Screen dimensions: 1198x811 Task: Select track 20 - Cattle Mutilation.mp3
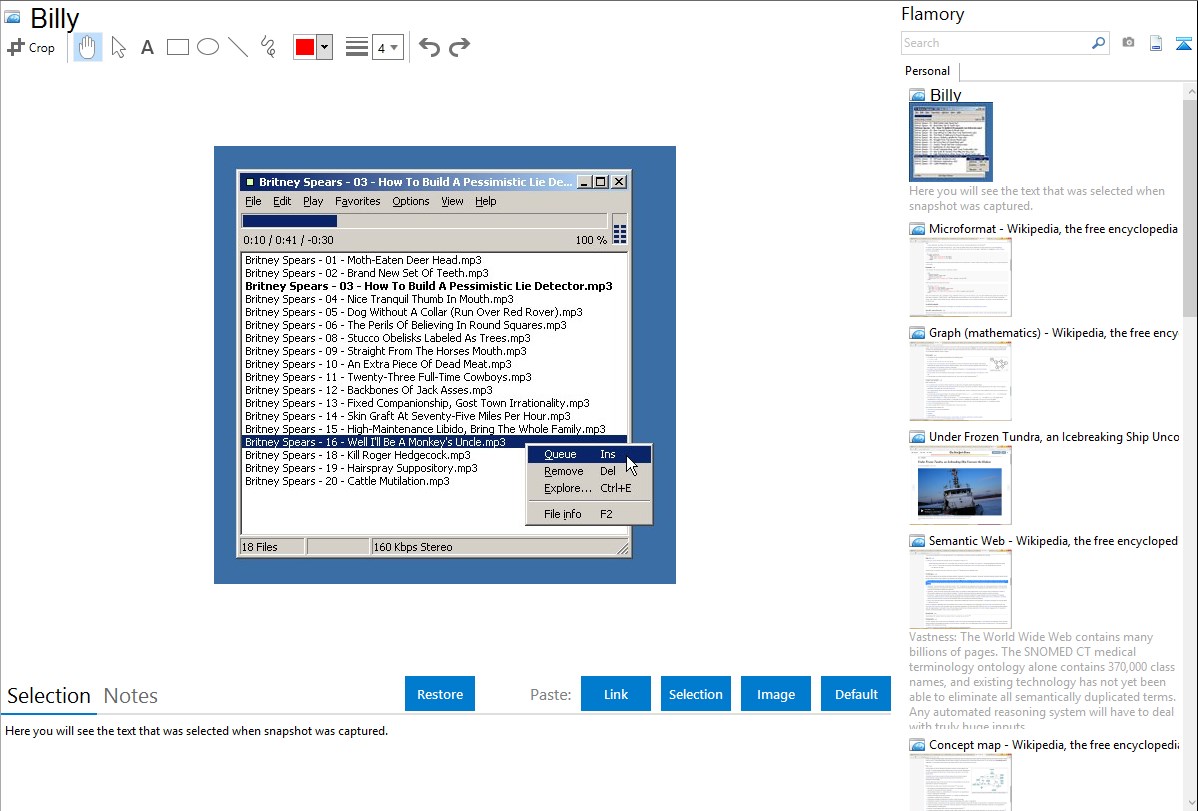pos(347,481)
